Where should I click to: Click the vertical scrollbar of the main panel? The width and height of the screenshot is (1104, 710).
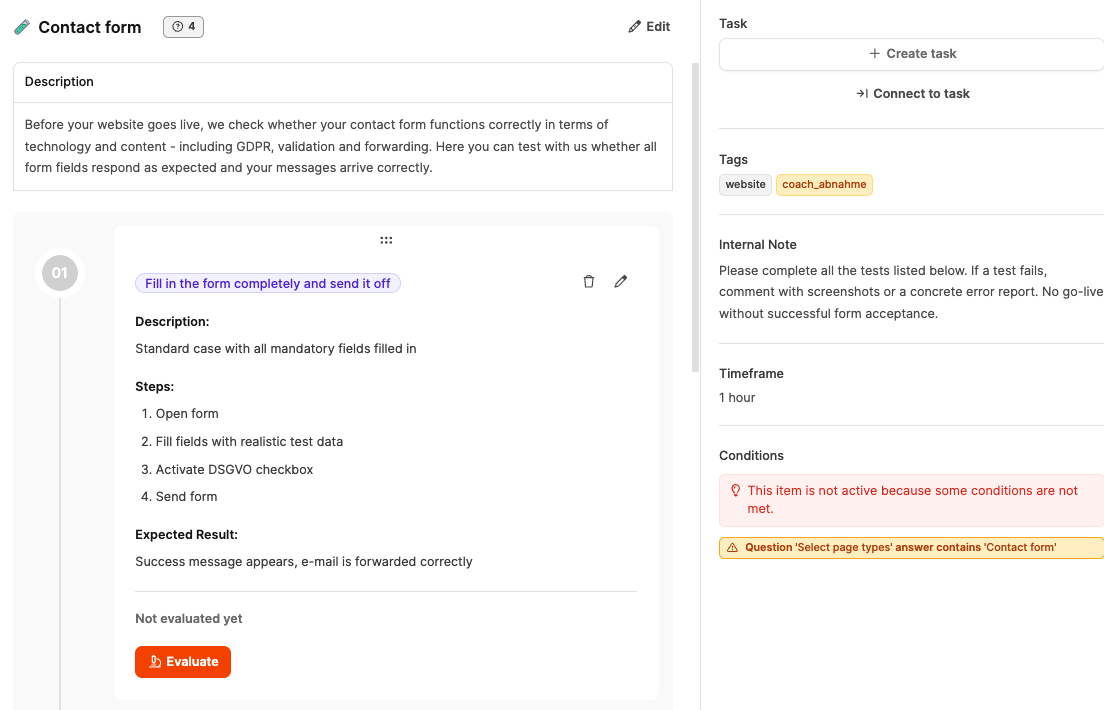point(696,218)
